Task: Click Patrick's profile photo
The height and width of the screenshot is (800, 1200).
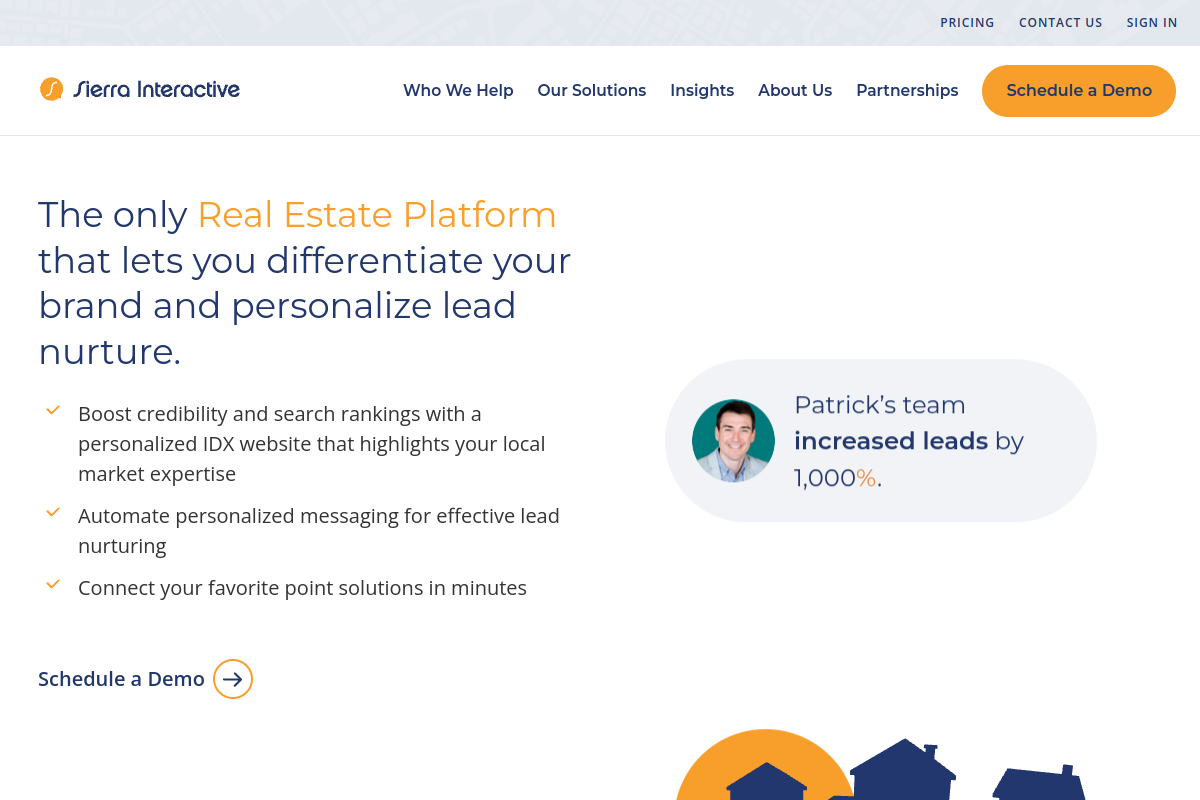Action: point(733,441)
